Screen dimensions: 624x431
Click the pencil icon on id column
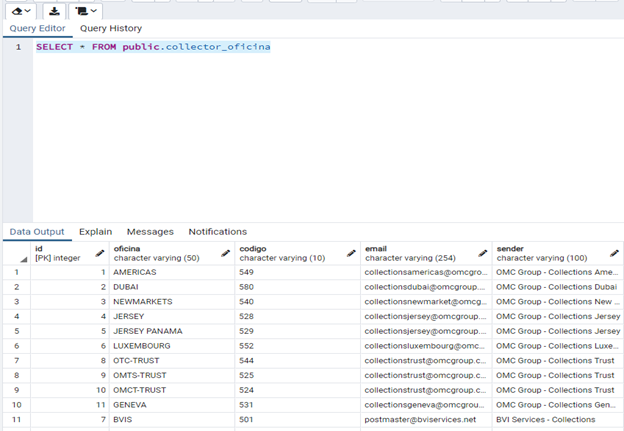pos(99,253)
